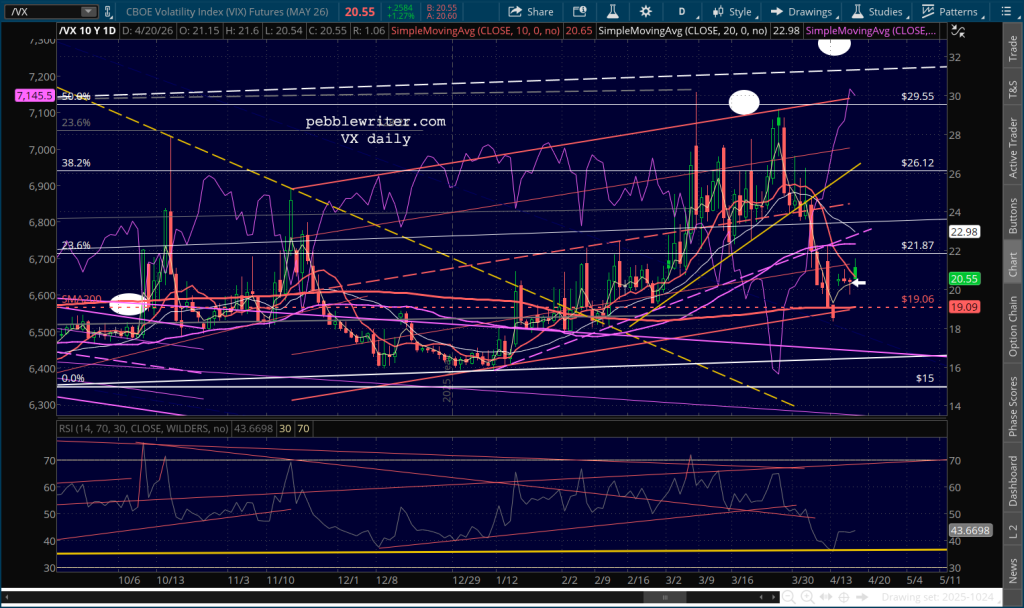1024x608 pixels.
Task: Click the Share button
Action: [x=531, y=12]
